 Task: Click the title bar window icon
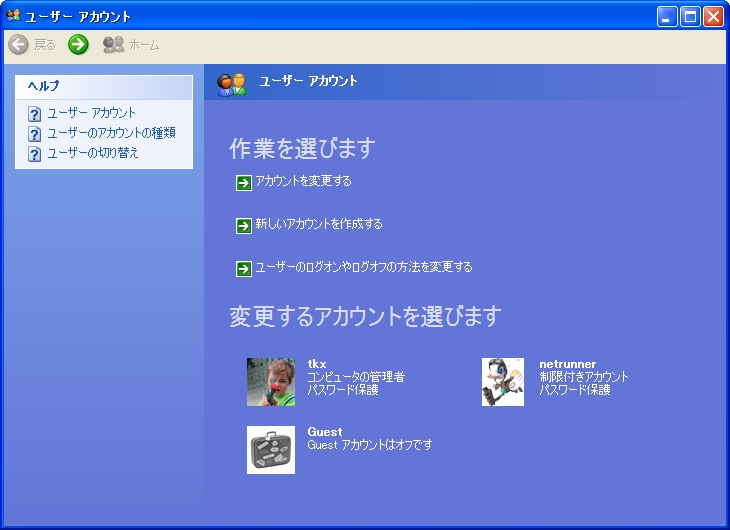pos(13,16)
